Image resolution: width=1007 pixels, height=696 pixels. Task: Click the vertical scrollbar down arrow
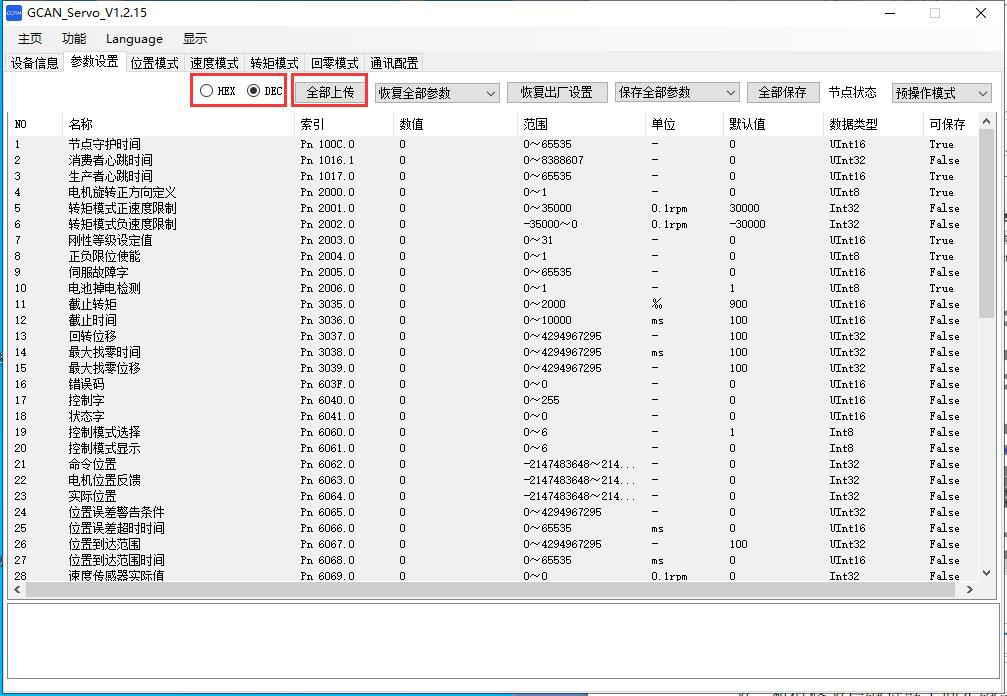click(987, 573)
